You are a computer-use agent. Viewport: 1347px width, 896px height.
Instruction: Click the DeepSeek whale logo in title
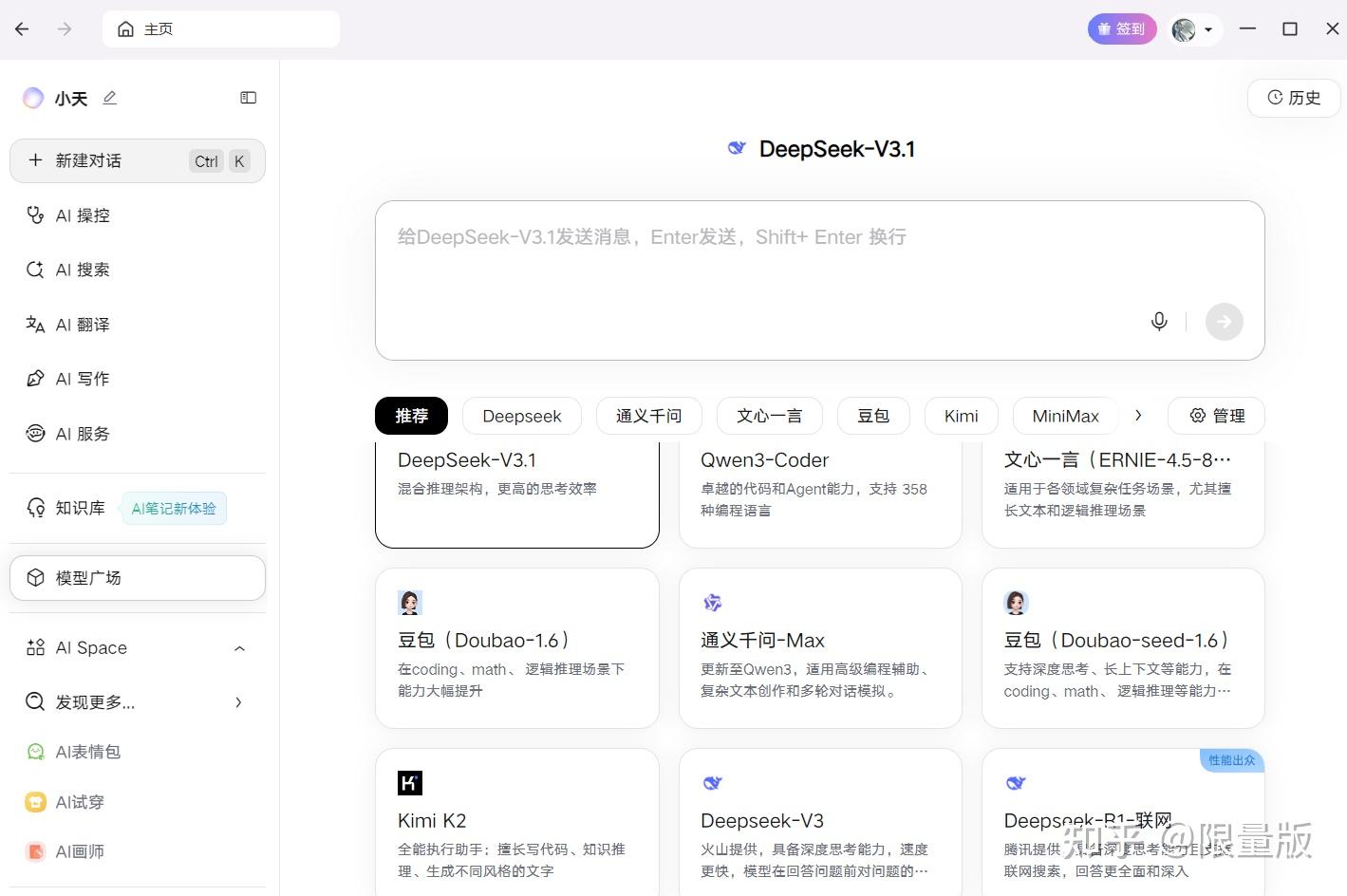point(737,148)
